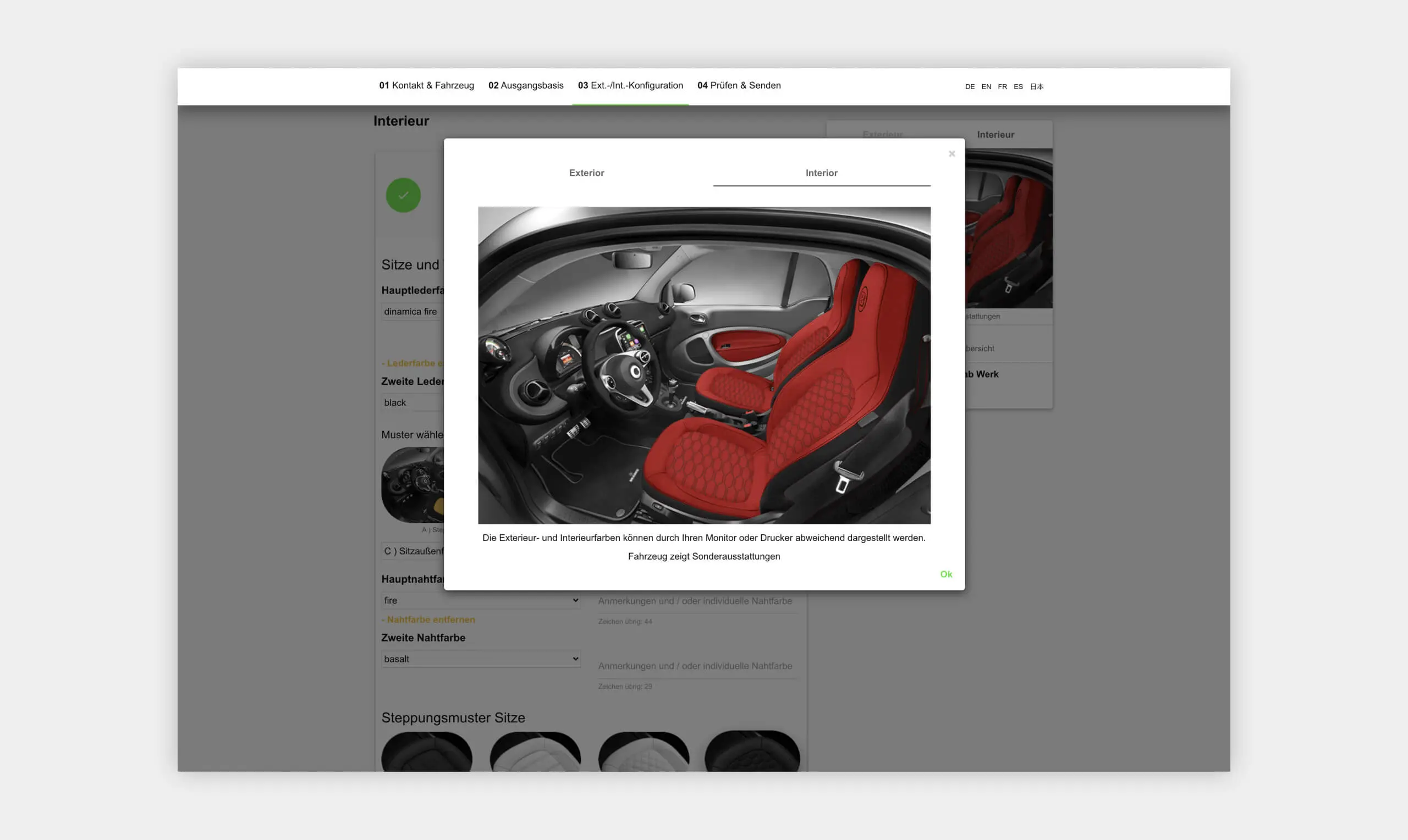Switch to the Exterior tab in dialog
The width and height of the screenshot is (1408, 840).
click(586, 173)
